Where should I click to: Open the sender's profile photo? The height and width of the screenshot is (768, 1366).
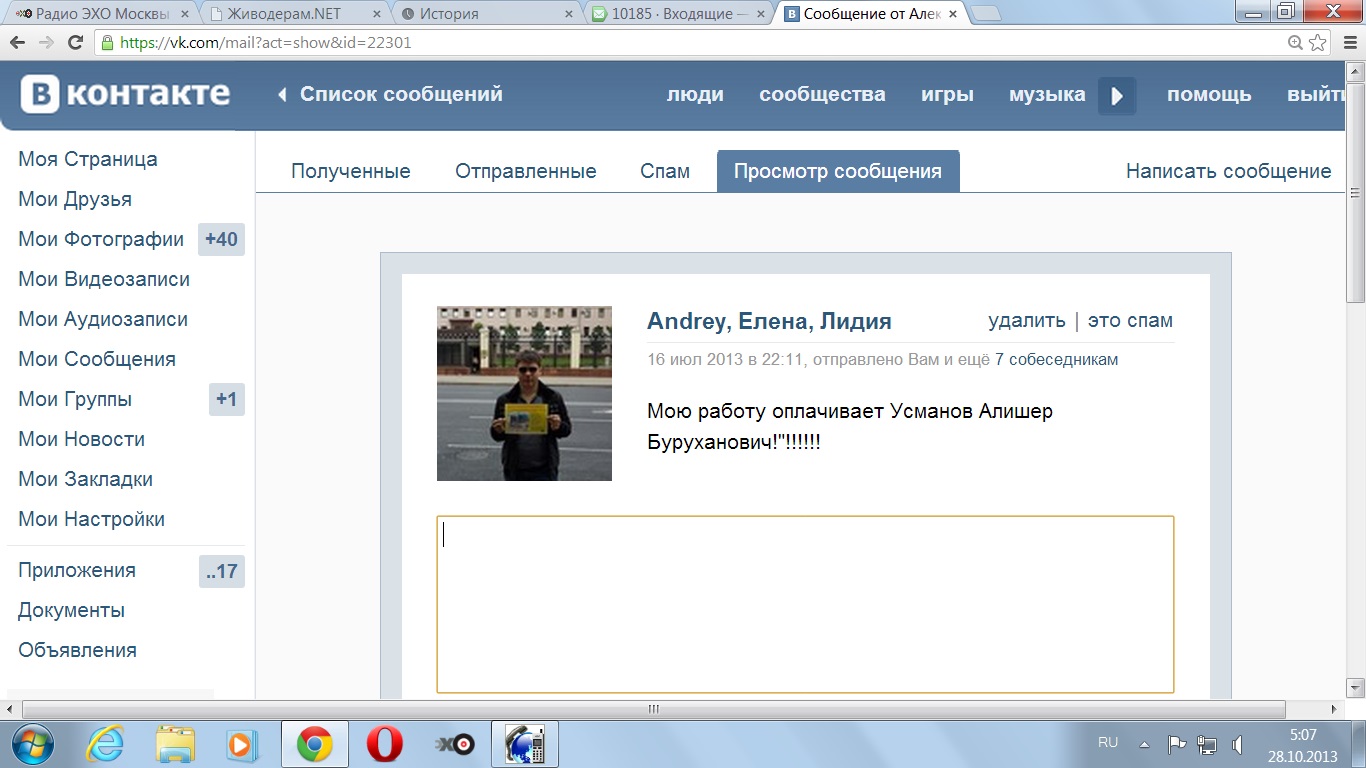pos(524,393)
